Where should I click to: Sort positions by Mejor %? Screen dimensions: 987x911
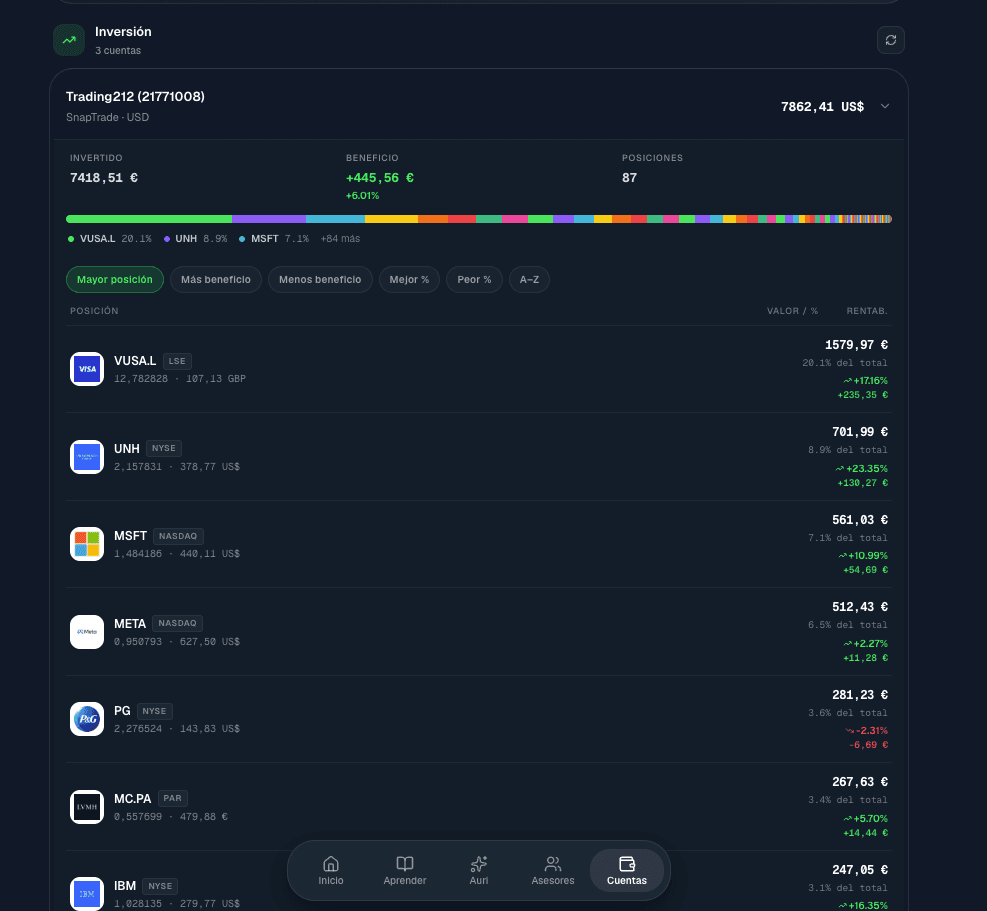[409, 280]
